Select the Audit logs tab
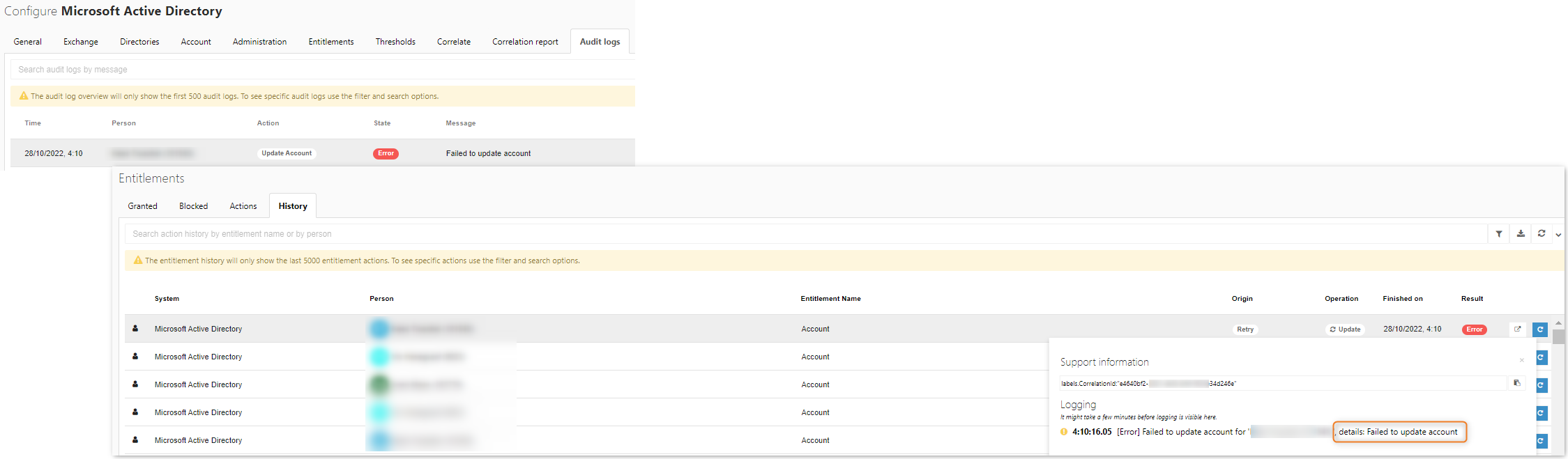 click(600, 42)
